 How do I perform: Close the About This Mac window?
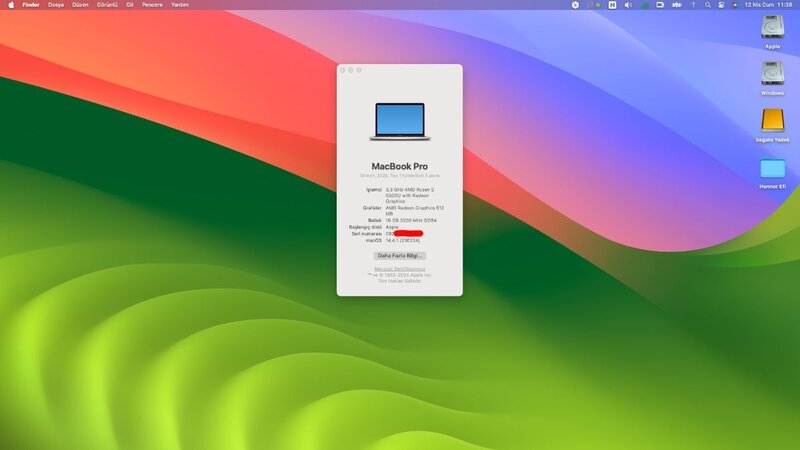pyautogui.click(x=342, y=70)
